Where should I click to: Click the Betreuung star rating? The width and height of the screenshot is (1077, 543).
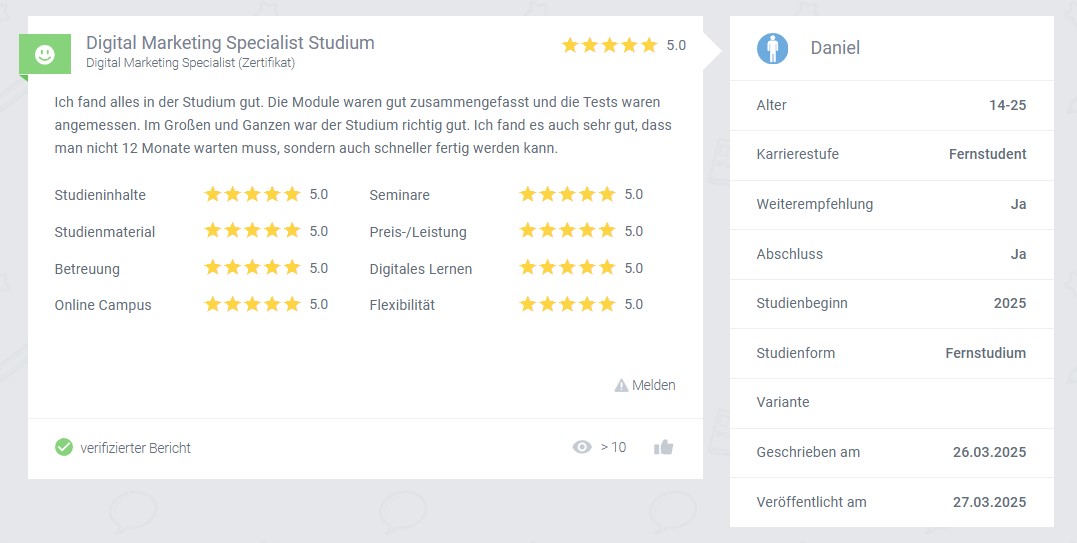click(253, 267)
